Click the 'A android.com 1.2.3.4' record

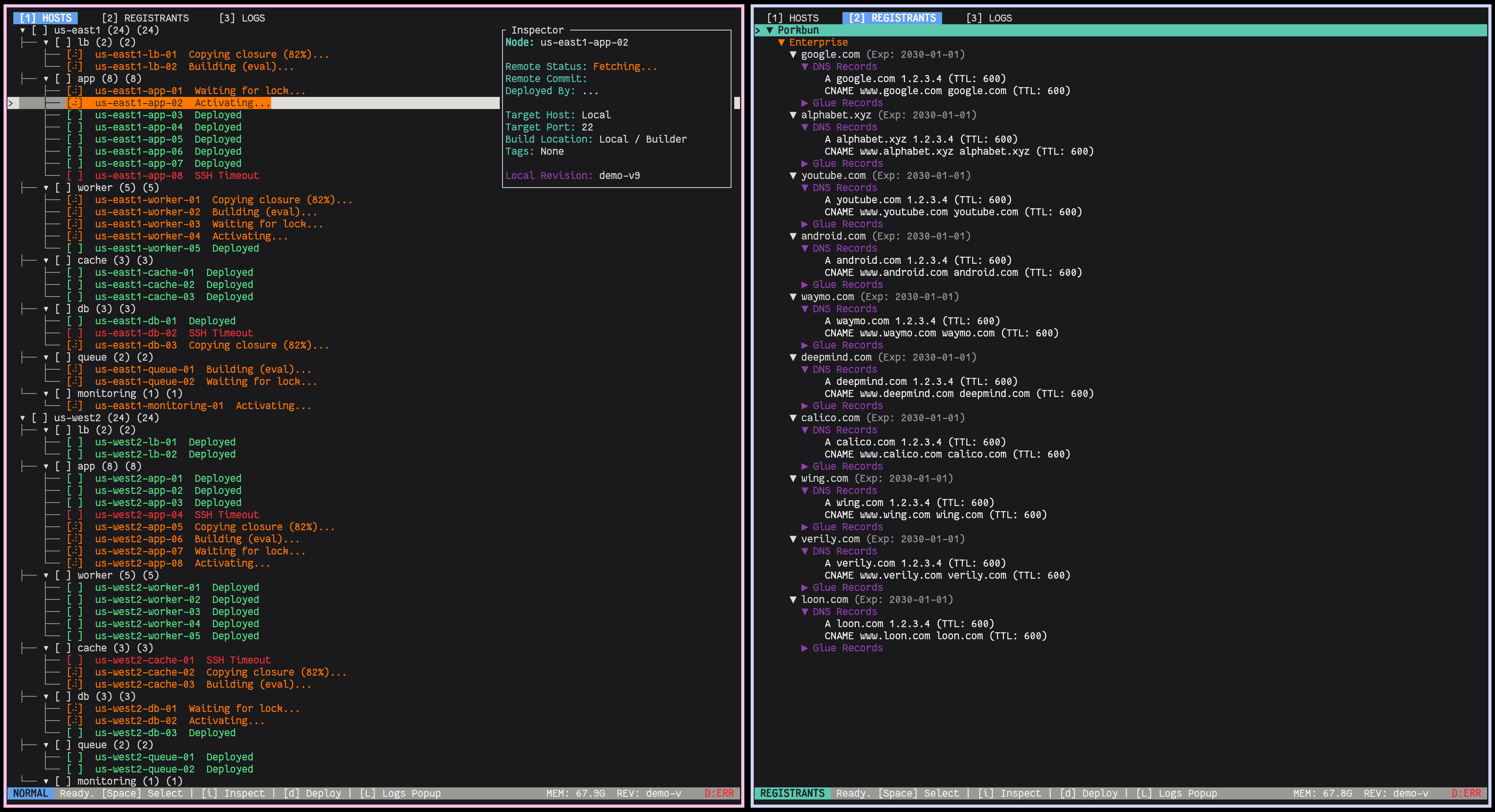[x=918, y=261]
